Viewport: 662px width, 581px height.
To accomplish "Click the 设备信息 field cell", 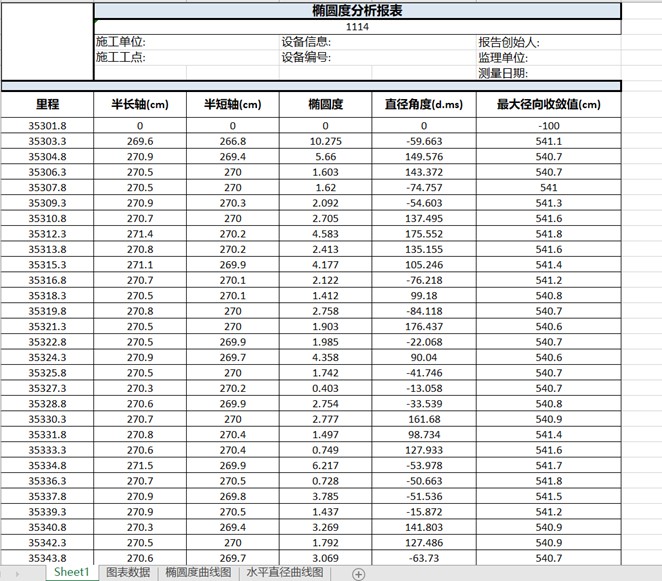I will pyautogui.click(x=306, y=42).
